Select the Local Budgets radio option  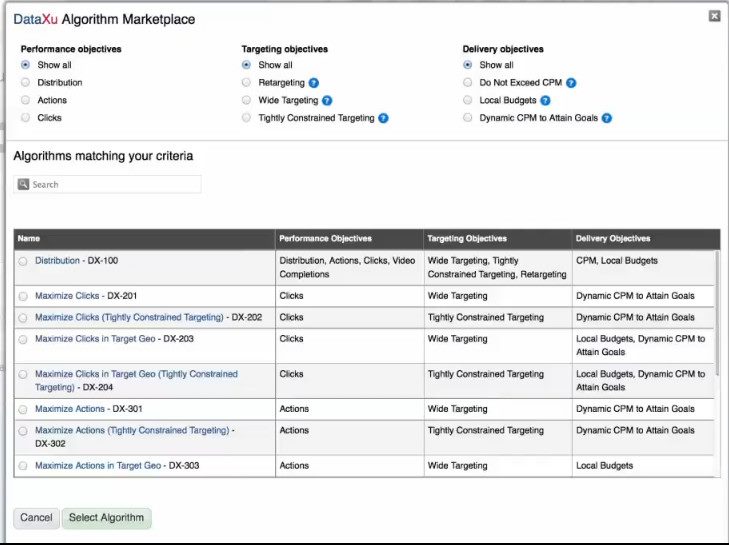click(x=468, y=100)
